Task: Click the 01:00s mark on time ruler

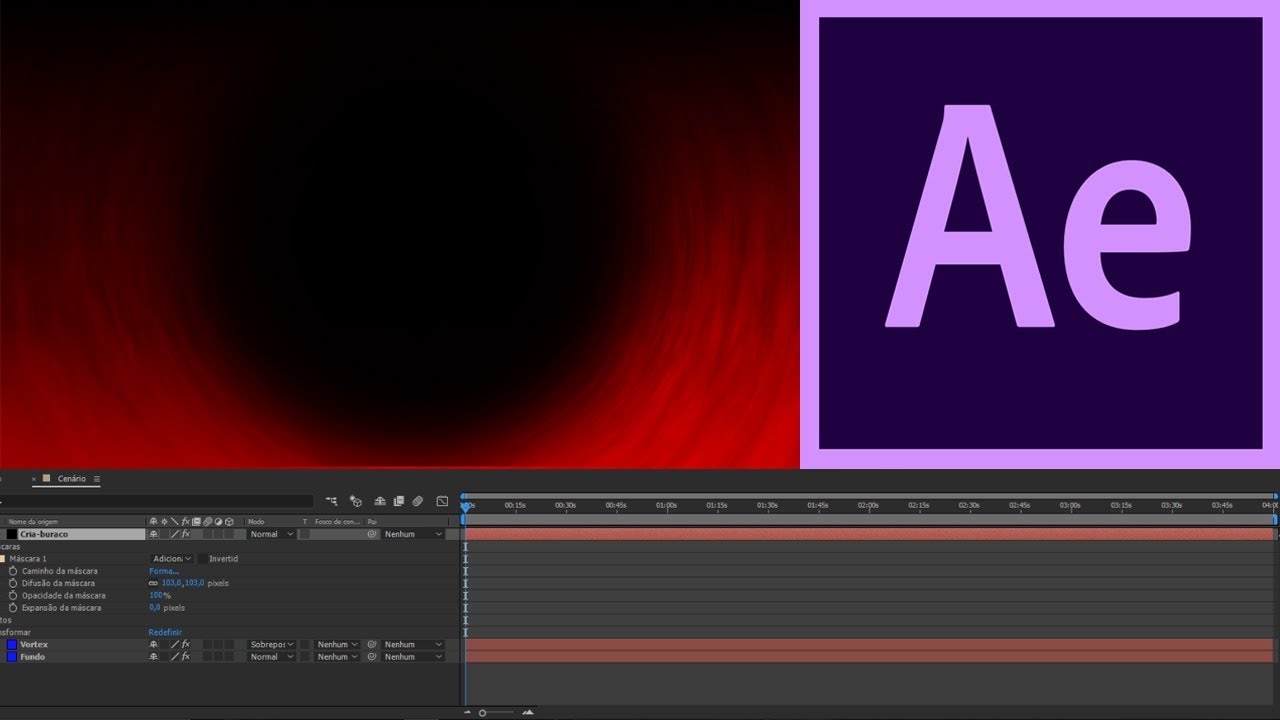Action: [x=666, y=505]
